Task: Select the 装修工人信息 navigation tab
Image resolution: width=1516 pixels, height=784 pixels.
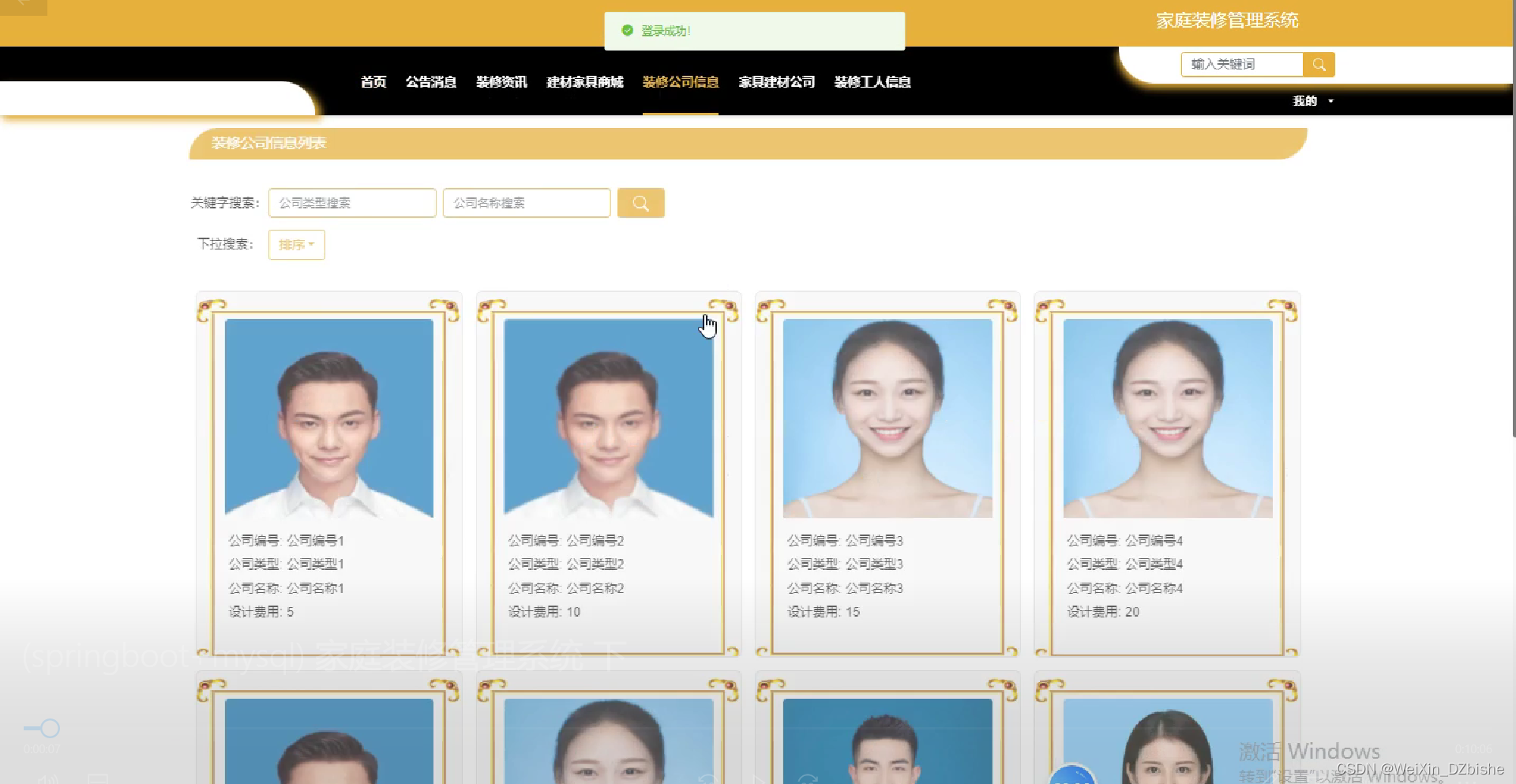Action: [872, 82]
